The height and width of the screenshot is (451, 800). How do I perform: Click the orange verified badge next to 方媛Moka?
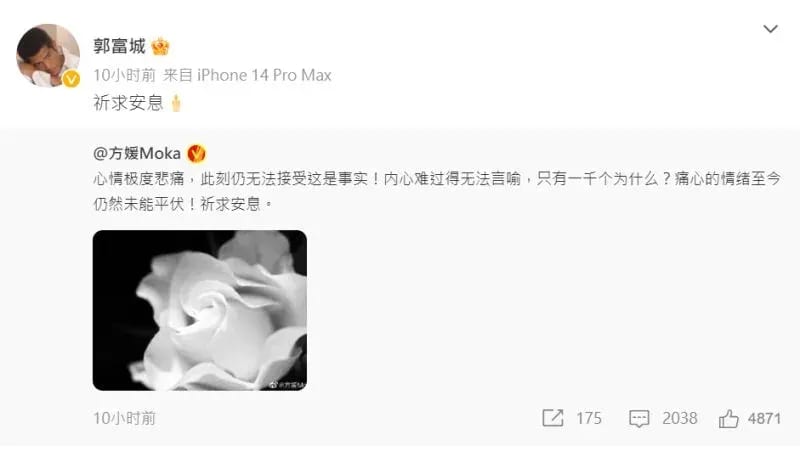pyautogui.click(x=196, y=154)
